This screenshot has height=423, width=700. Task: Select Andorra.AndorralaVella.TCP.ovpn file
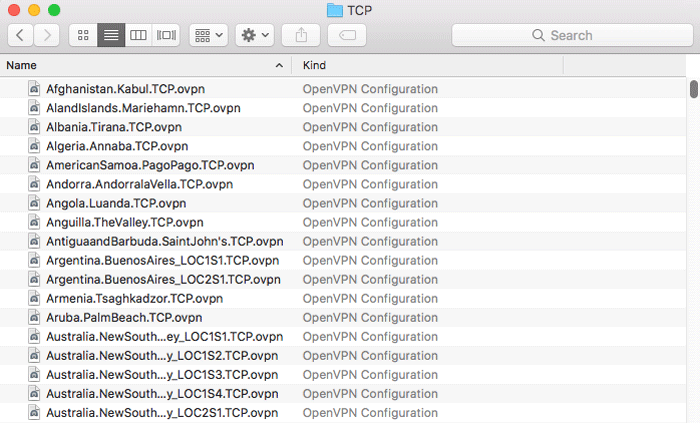pos(139,184)
